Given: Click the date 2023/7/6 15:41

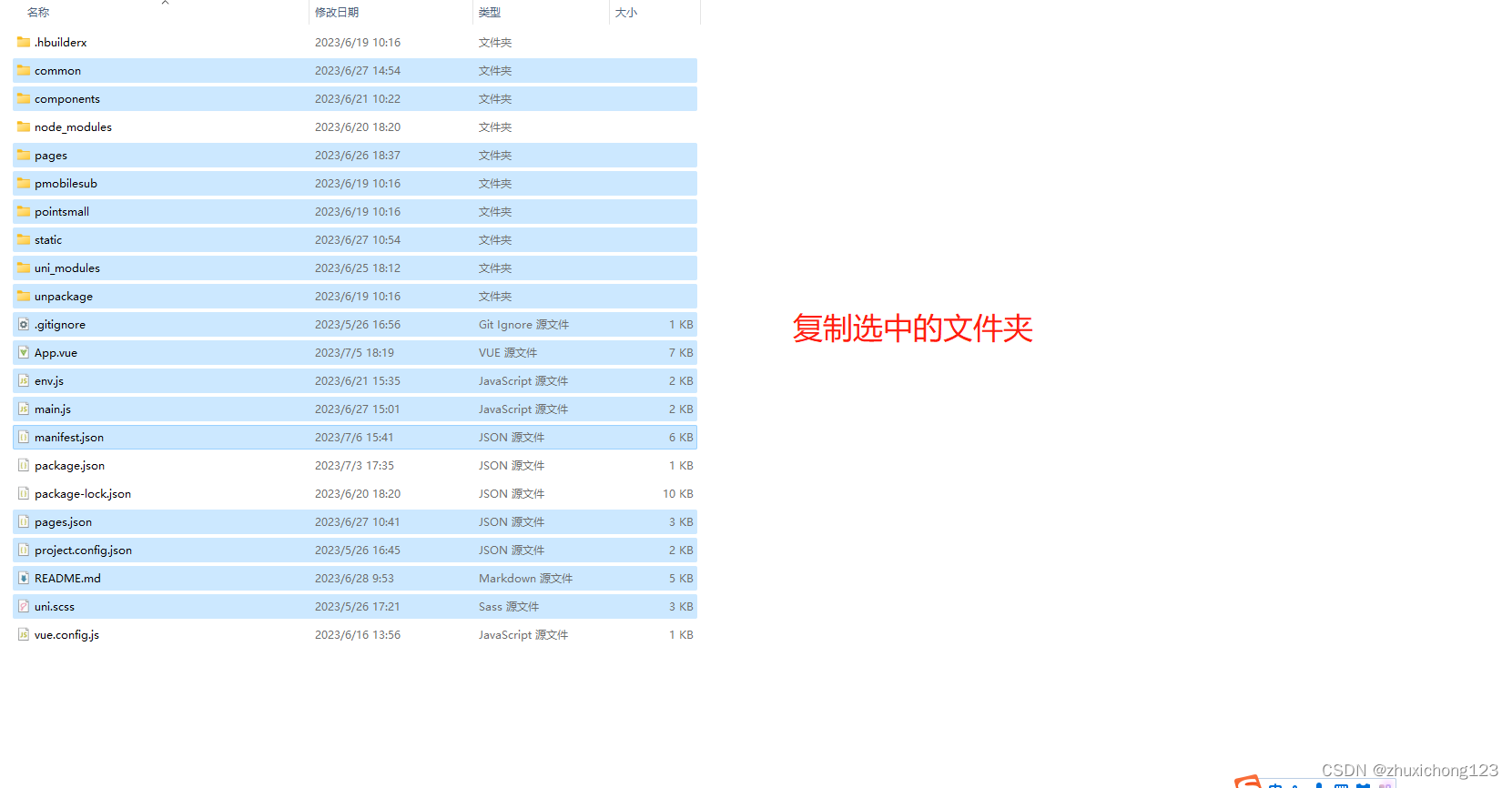Looking at the screenshot, I should (354, 437).
